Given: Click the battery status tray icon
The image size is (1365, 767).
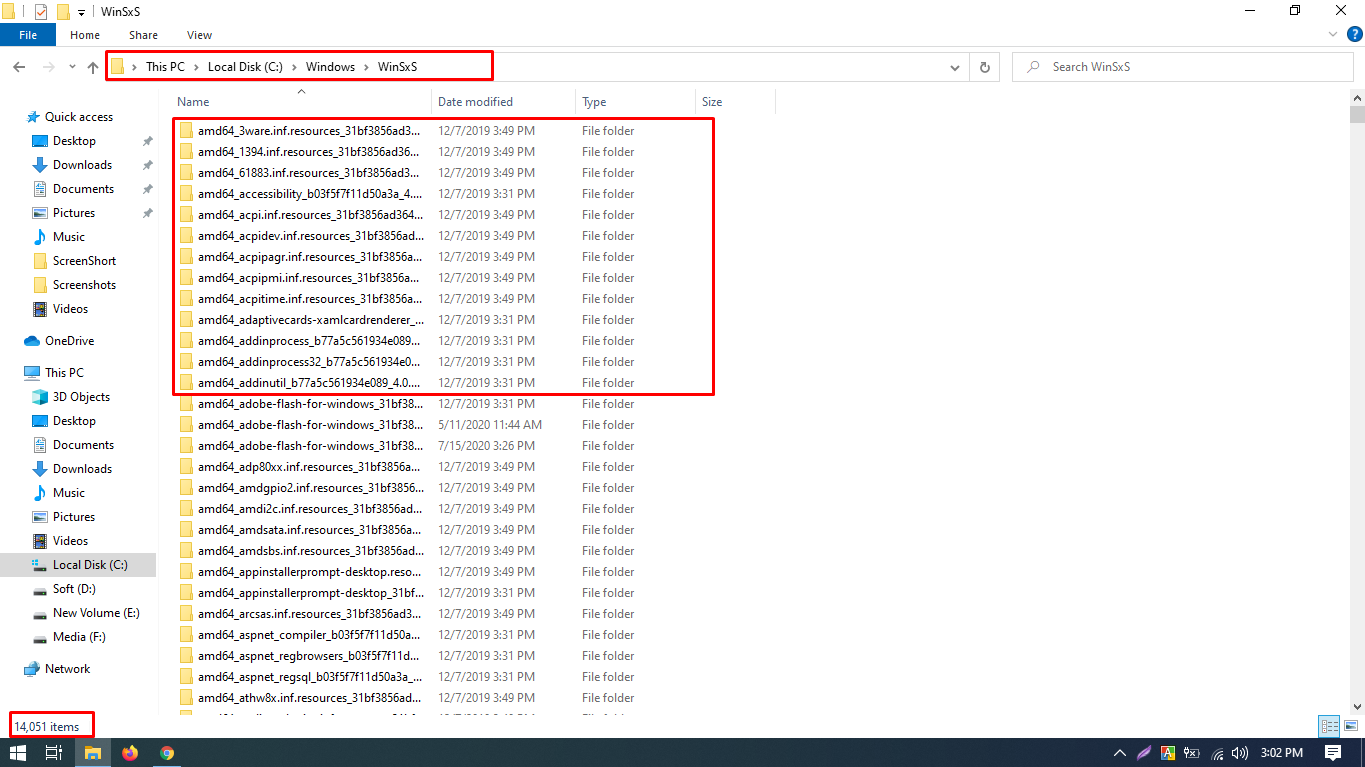Looking at the screenshot, I should (x=1191, y=753).
